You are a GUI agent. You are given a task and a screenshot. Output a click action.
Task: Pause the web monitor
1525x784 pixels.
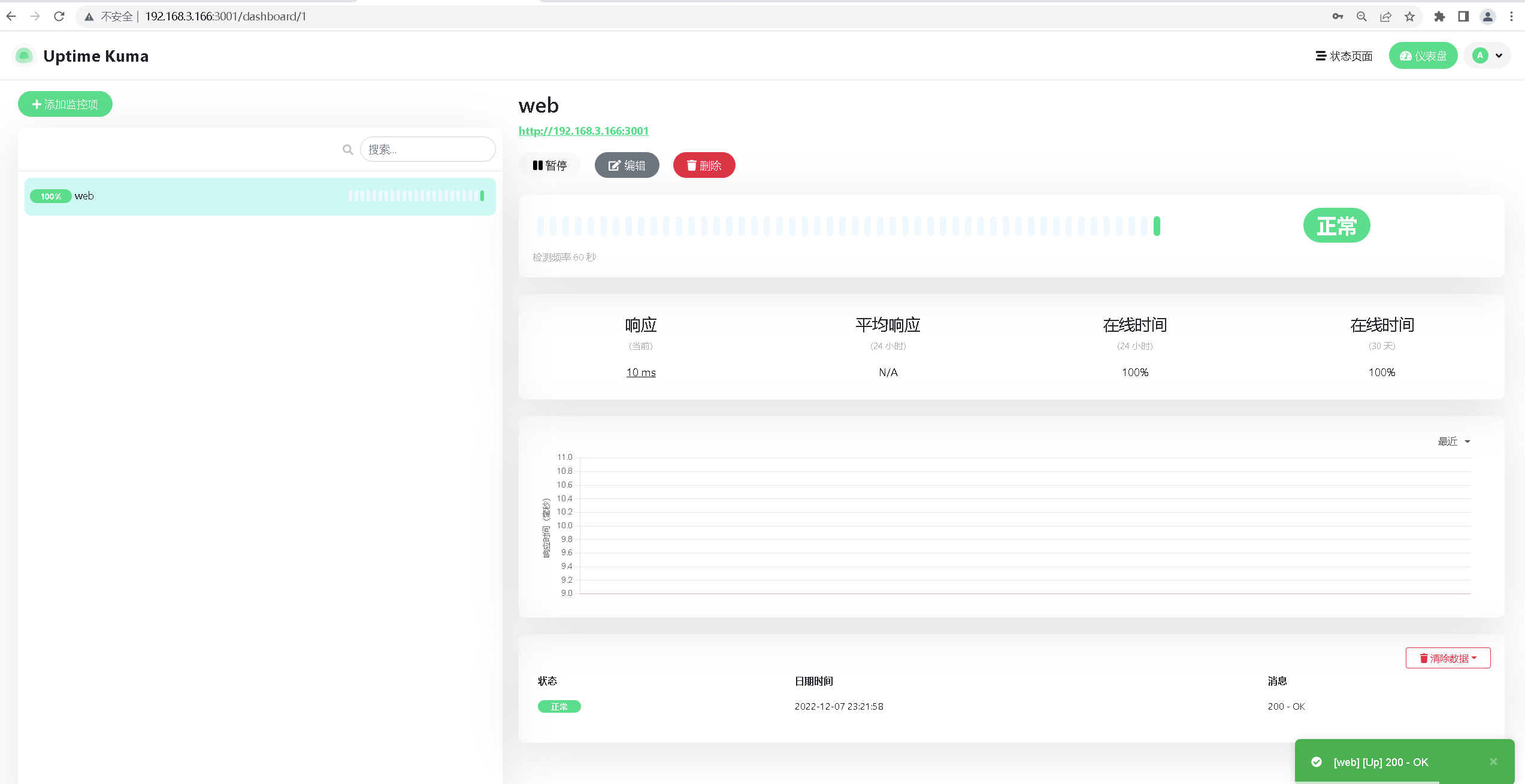549,165
